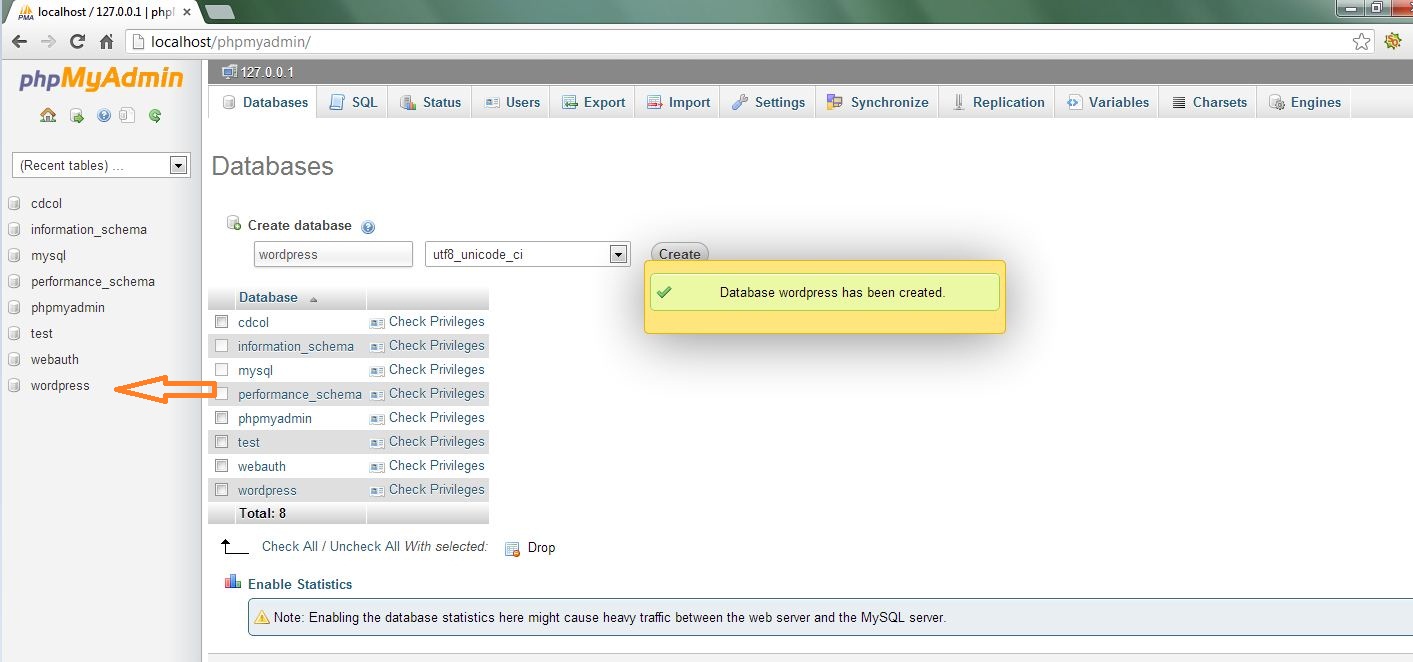The image size is (1413, 662).
Task: Sort by the Database column header
Action: click(x=268, y=297)
